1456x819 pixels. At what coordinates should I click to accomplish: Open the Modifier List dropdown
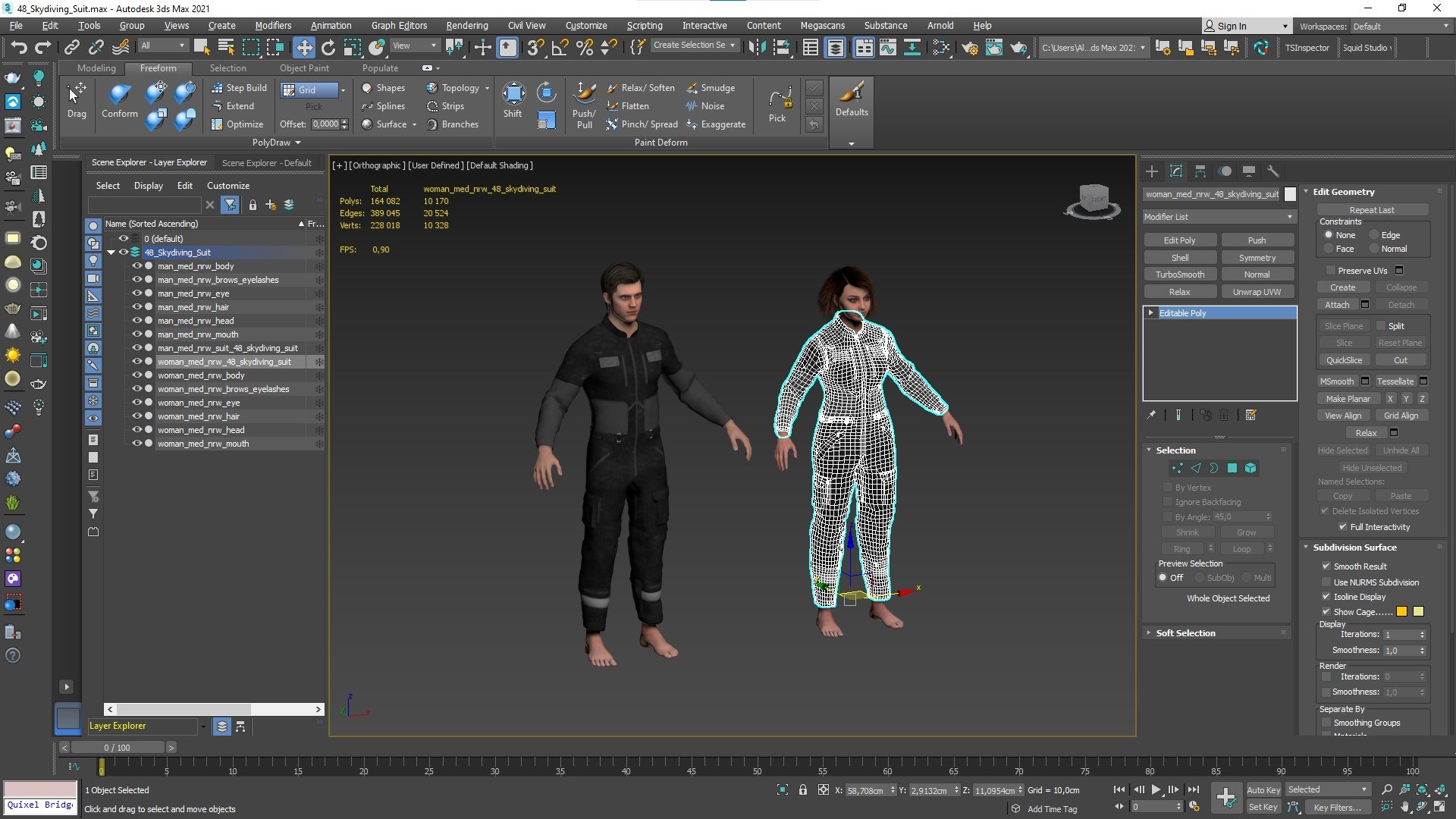pyautogui.click(x=1219, y=217)
